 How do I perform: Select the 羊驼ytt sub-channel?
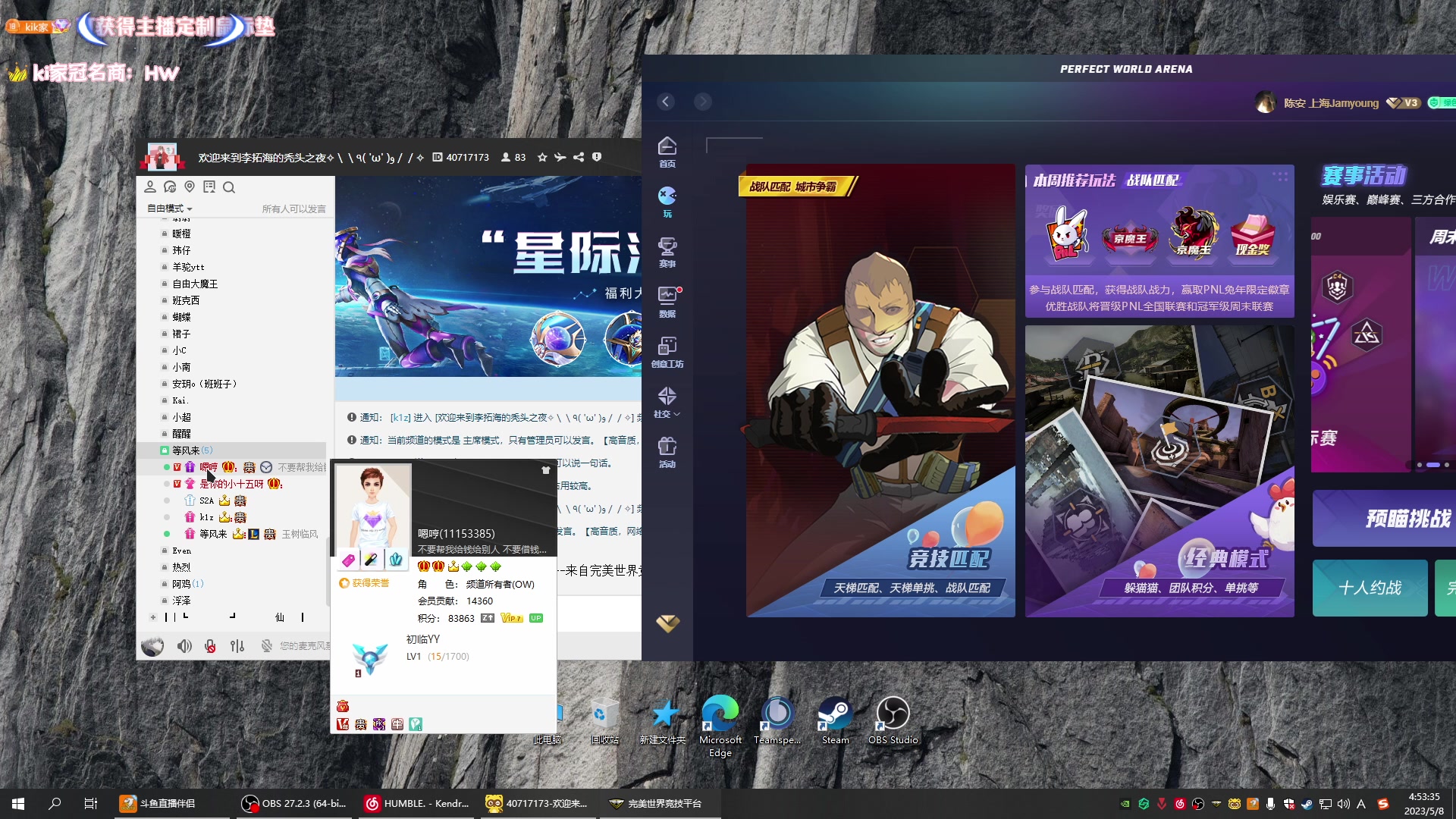pos(188,267)
